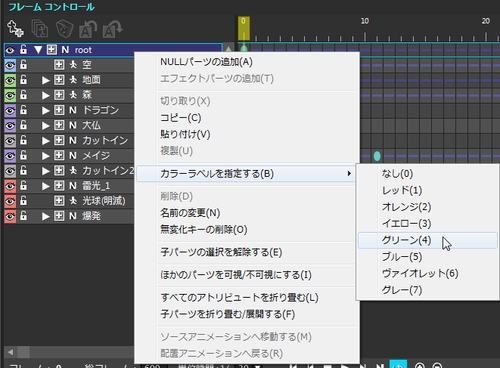The image size is (500, 368).
Task: Click the 'N' type icon on 雷光_1 row
Action: (73, 186)
